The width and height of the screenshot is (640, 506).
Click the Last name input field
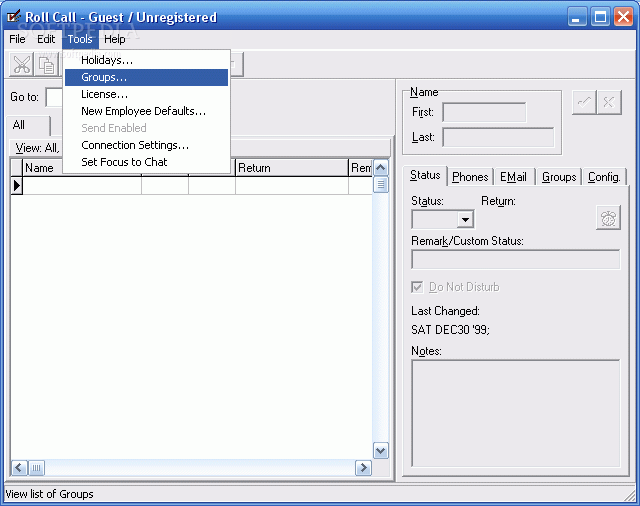(x=498, y=137)
